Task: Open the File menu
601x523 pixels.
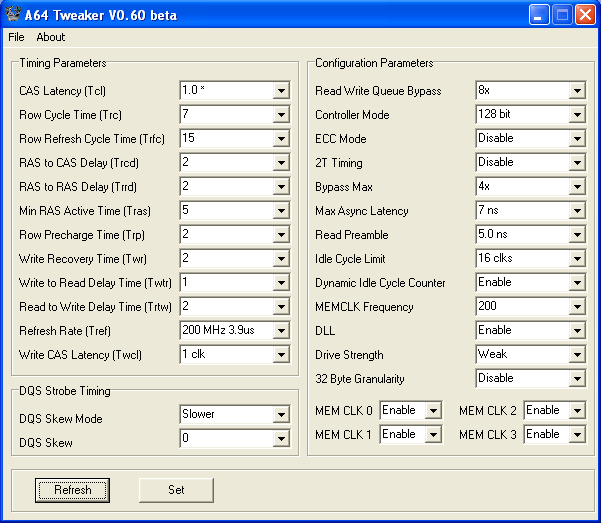Action: point(15,37)
